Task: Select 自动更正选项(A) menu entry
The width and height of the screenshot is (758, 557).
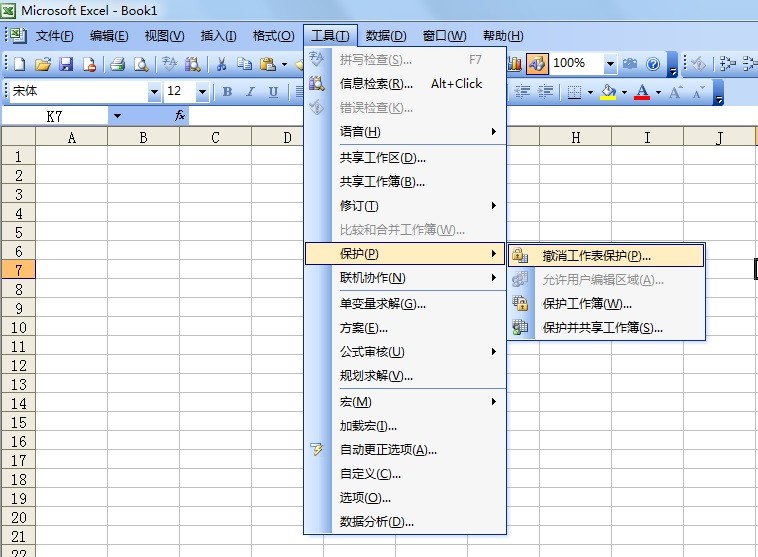Action: (405, 450)
